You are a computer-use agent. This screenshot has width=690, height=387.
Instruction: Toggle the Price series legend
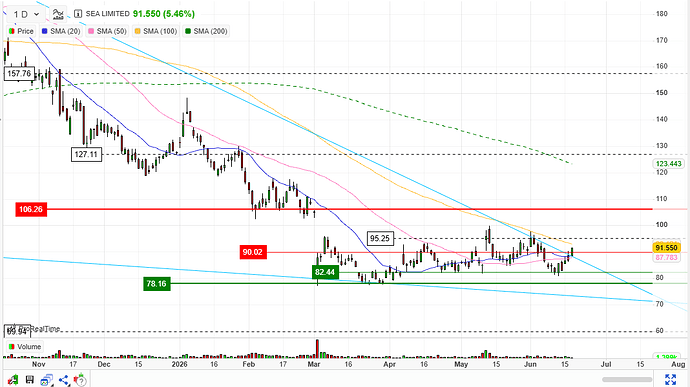click(x=21, y=31)
